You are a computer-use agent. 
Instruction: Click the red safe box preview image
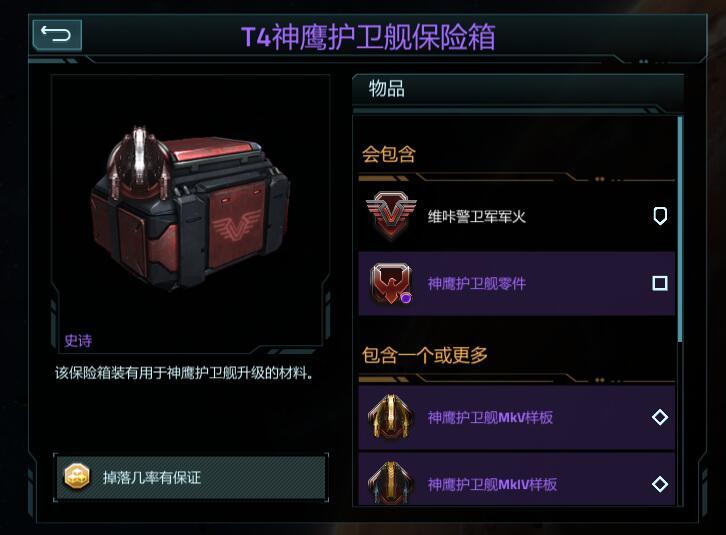point(191,207)
